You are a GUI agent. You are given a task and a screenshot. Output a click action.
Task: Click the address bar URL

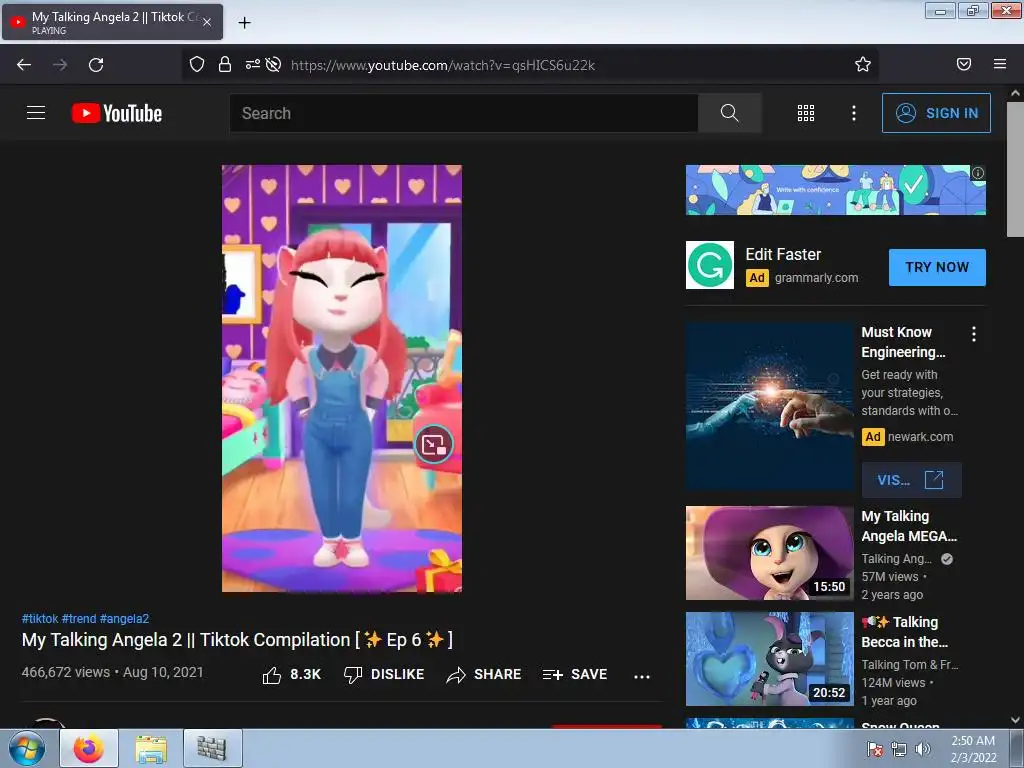pyautogui.click(x=443, y=65)
